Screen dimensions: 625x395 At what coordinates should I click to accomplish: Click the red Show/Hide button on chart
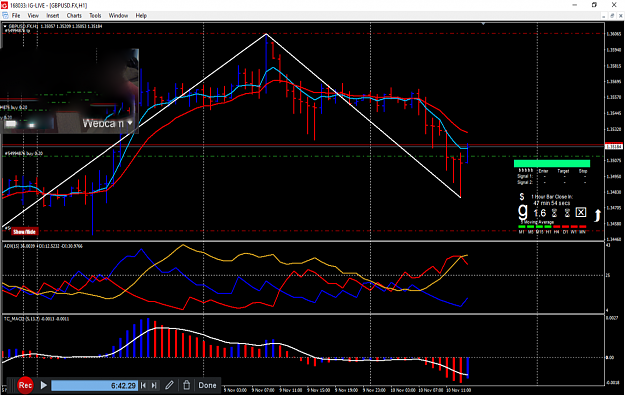coord(24,232)
